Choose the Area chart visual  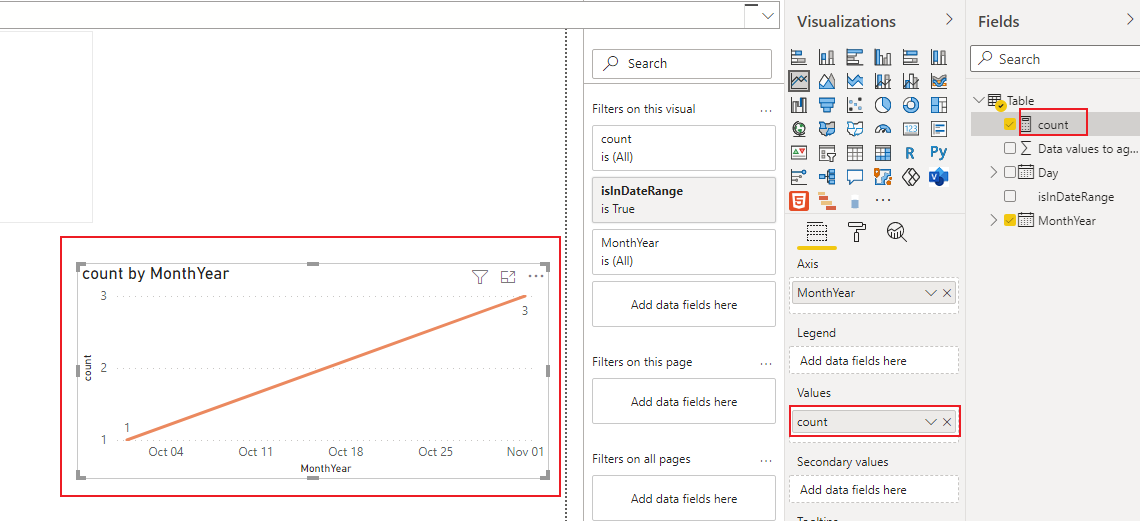(827, 81)
